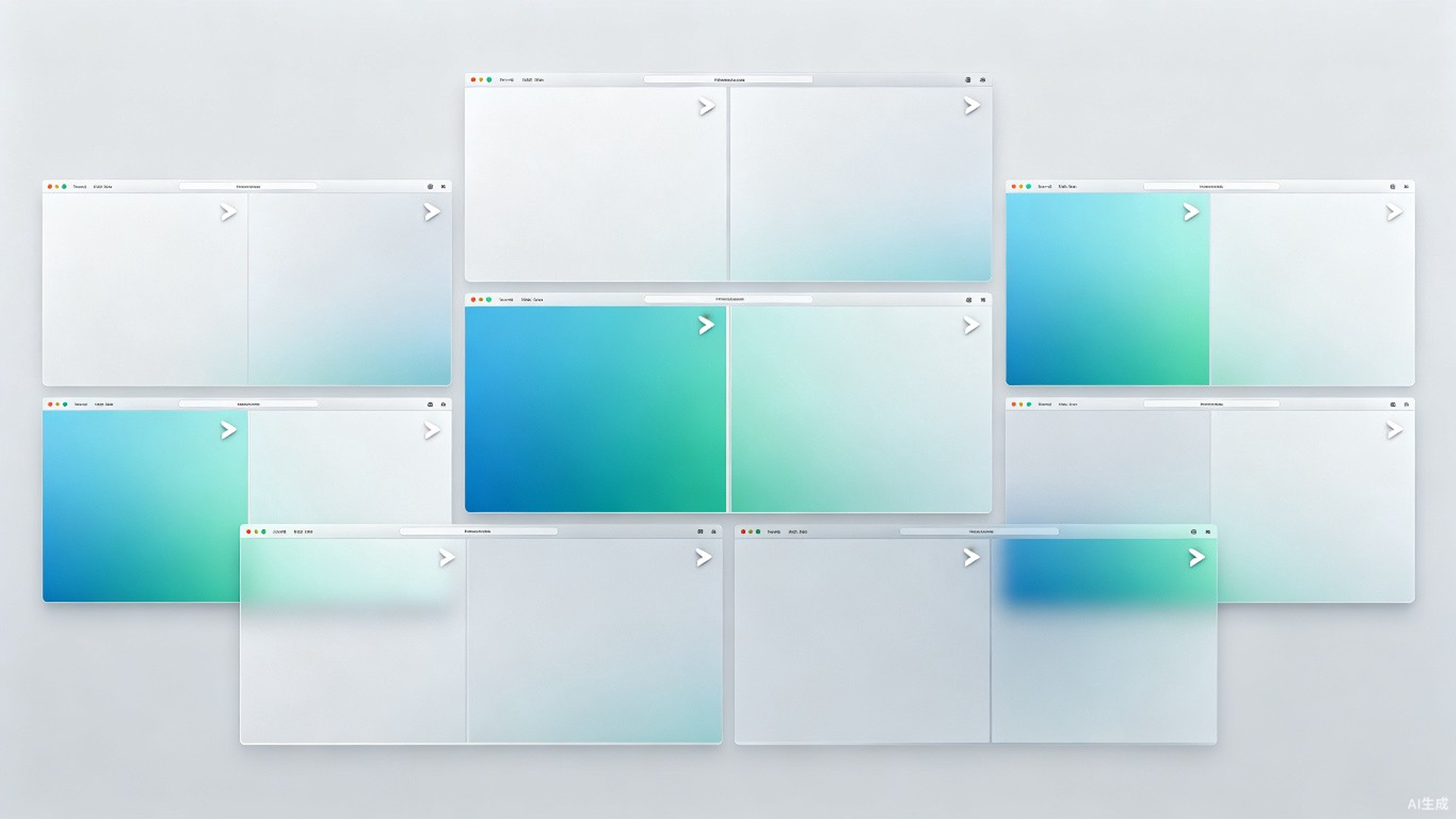This screenshot has width=1456, height=819.
Task: Focus the address bar of the lower-left window
Action: (248, 404)
